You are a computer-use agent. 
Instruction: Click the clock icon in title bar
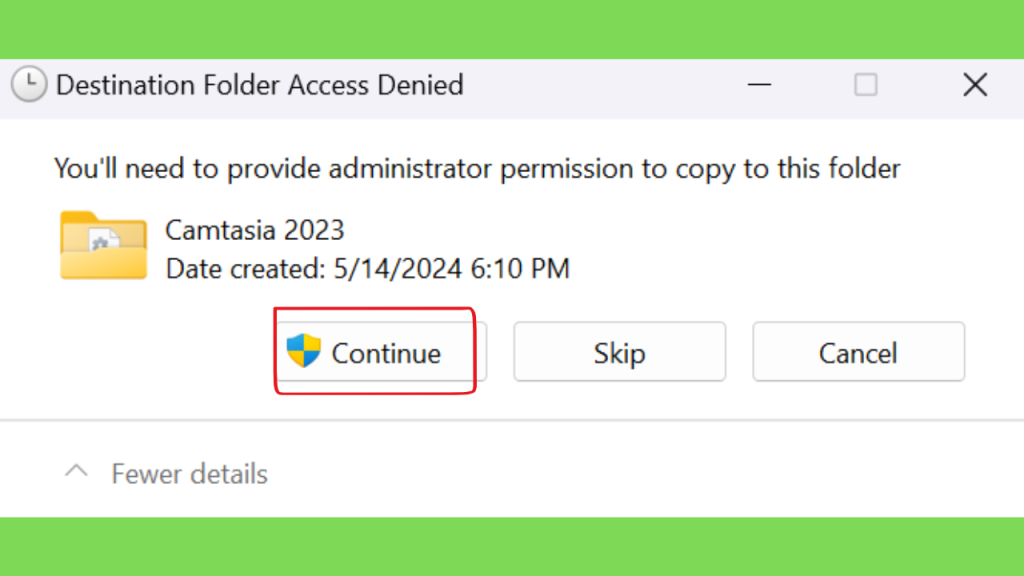[x=29, y=84]
